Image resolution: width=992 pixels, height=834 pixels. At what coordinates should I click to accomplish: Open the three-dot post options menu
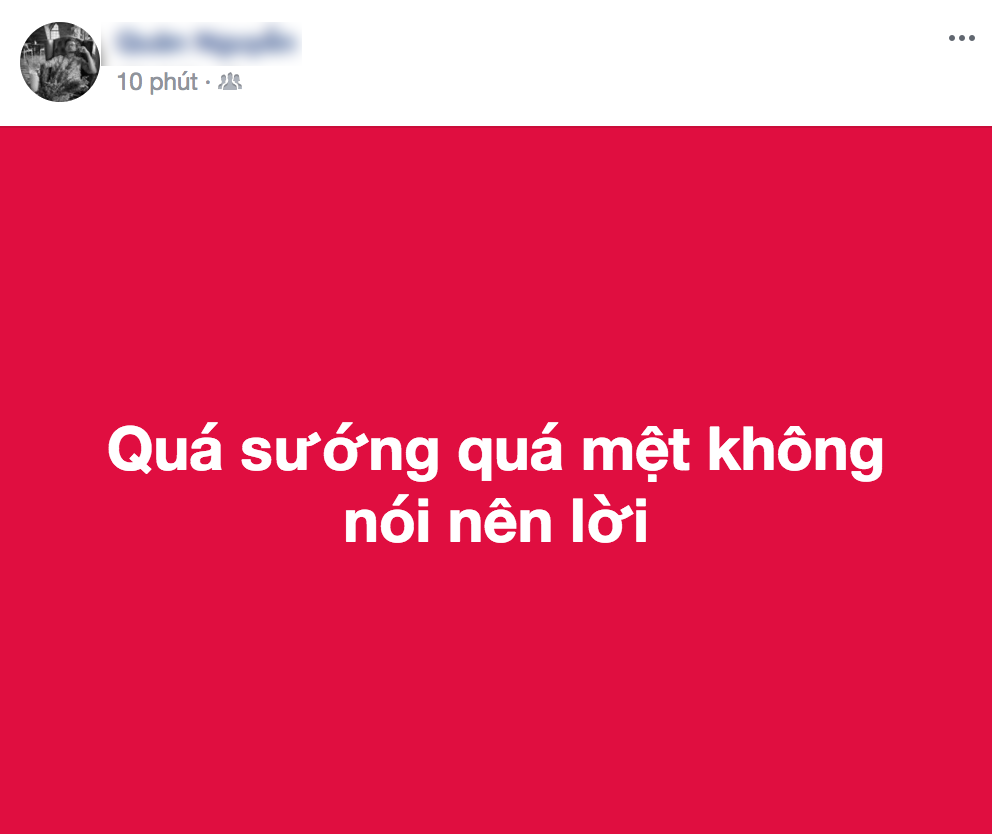pyautogui.click(x=961, y=39)
